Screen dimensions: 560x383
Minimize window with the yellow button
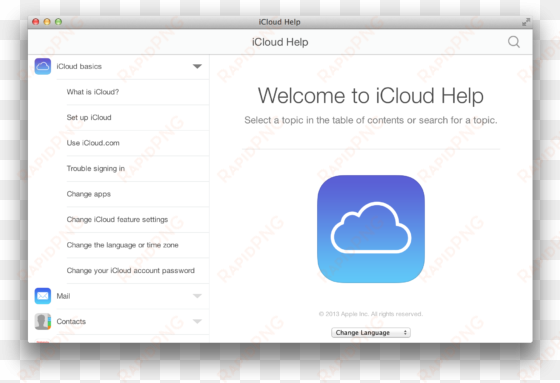(47, 22)
